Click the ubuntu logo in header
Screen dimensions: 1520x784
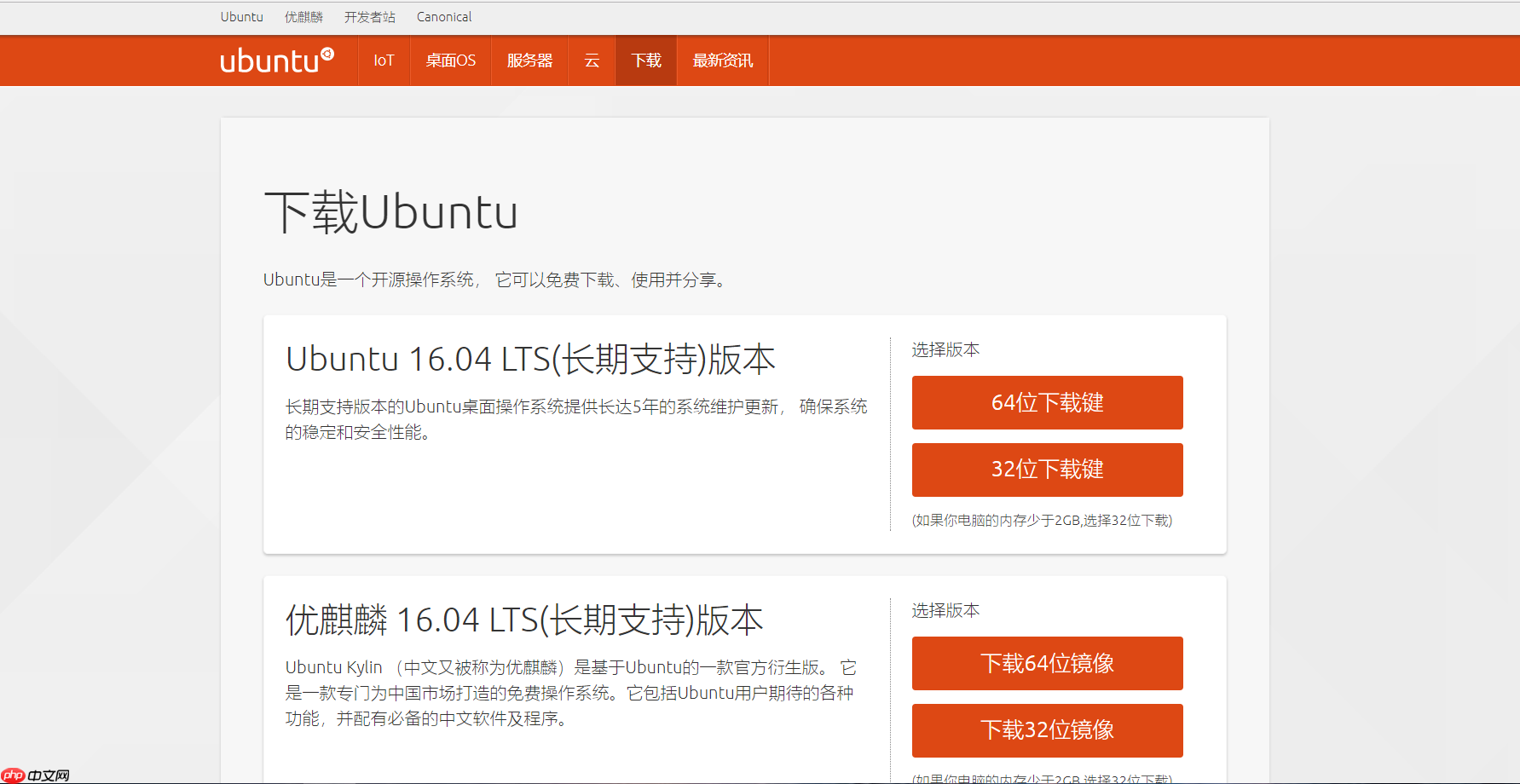pyautogui.click(x=277, y=61)
